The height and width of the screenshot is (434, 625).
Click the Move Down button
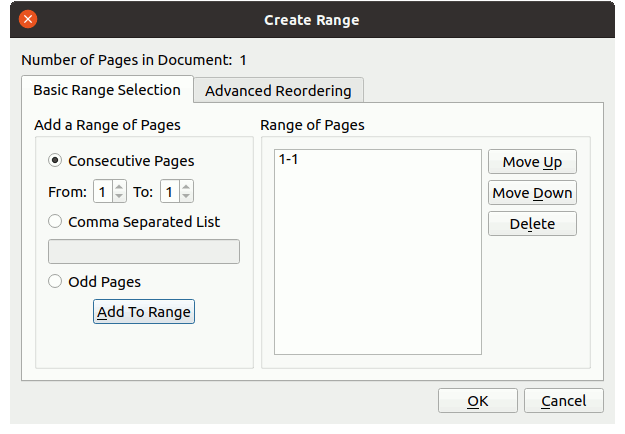[x=532, y=193]
